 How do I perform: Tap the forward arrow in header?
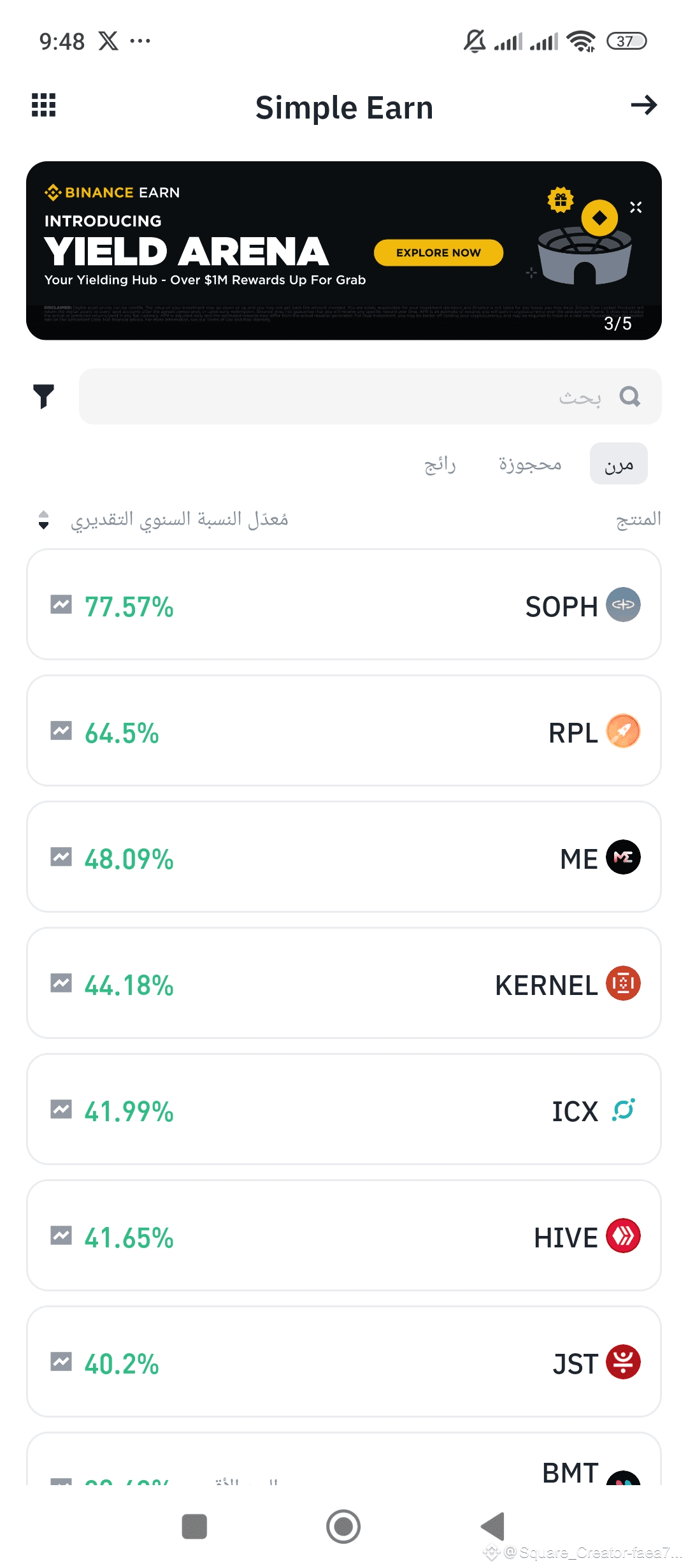pos(643,105)
